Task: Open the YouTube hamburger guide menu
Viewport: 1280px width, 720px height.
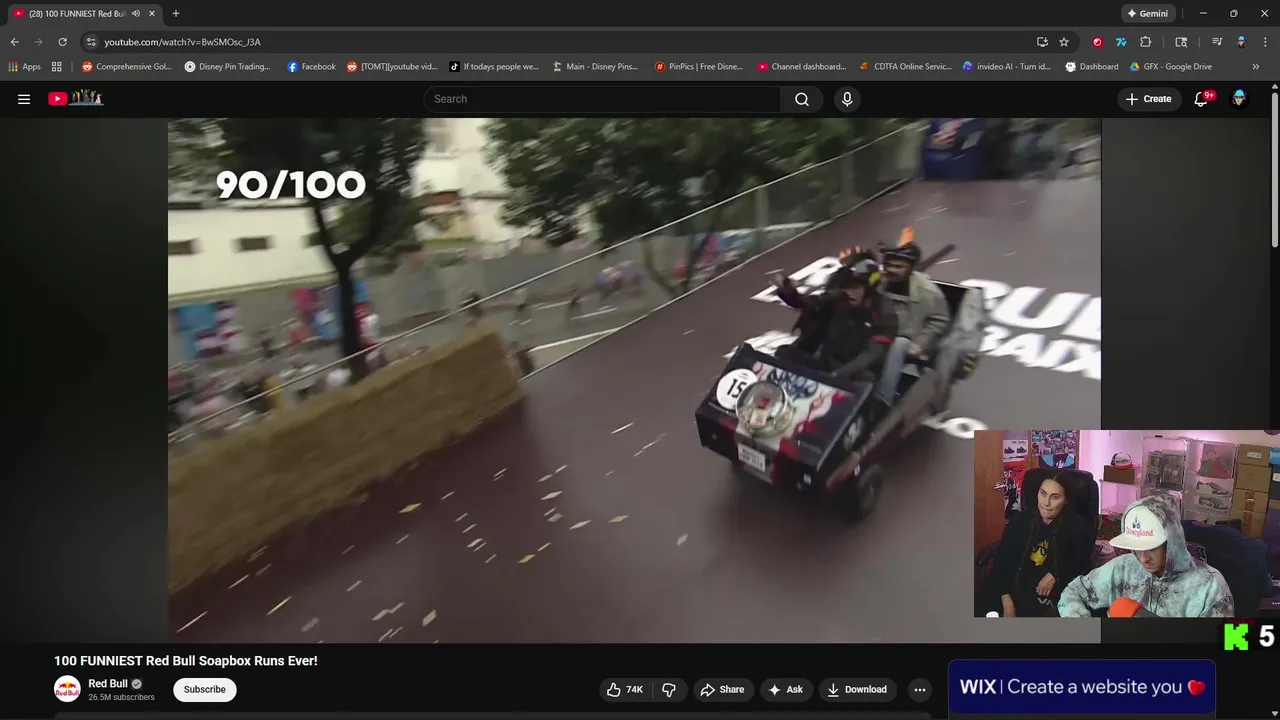Action: tap(24, 99)
